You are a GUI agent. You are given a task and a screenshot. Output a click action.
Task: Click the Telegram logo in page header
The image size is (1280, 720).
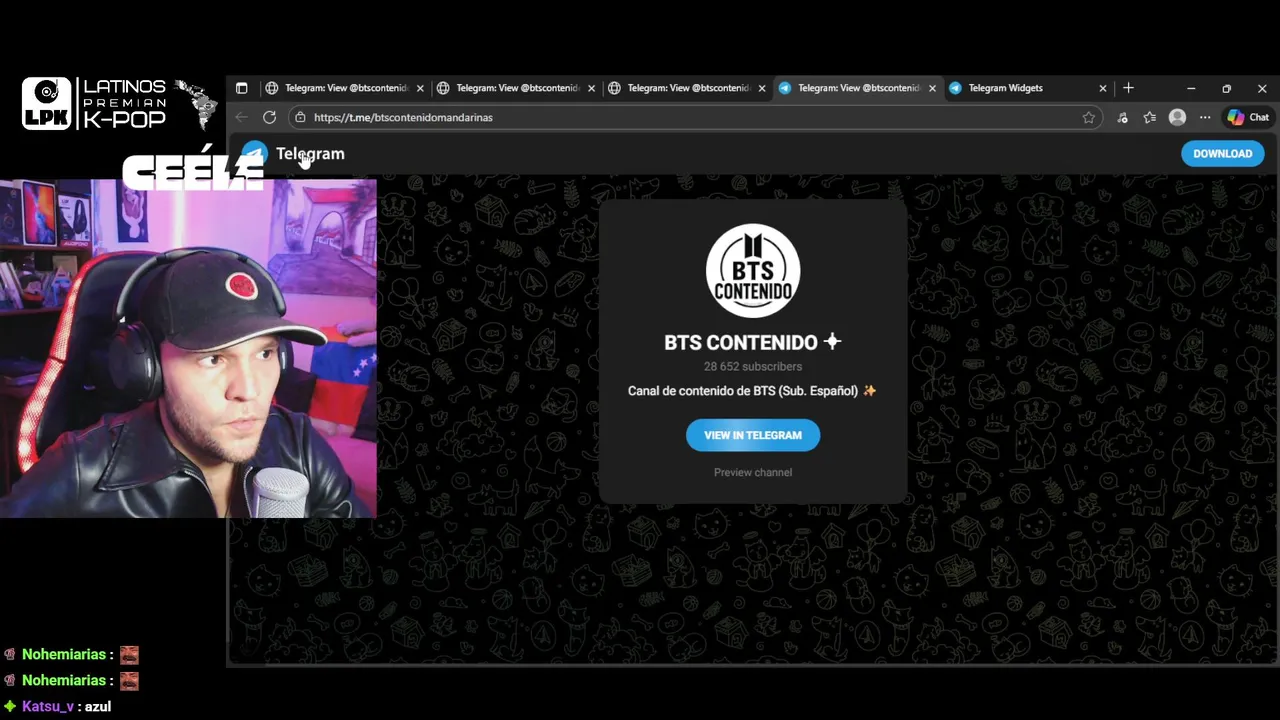coord(254,154)
